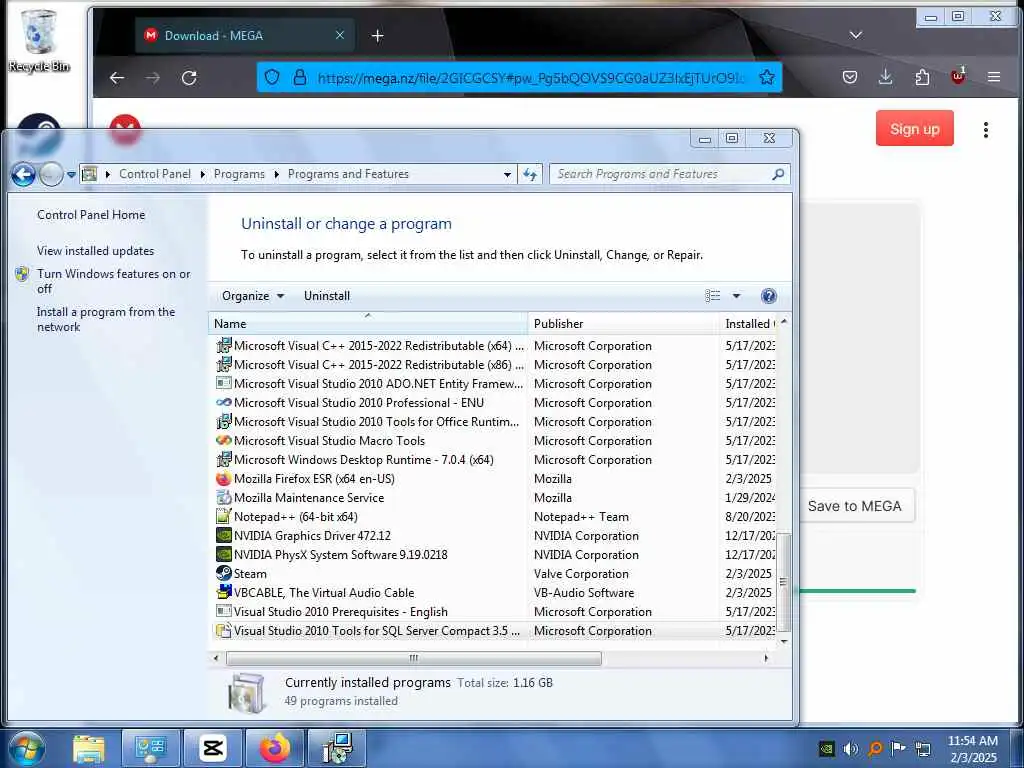Expand address bar previous locations dropdown
1024x768 pixels.
click(x=507, y=175)
